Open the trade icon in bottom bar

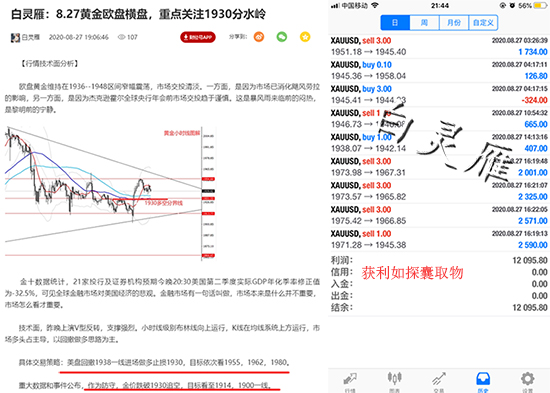(x=439, y=381)
